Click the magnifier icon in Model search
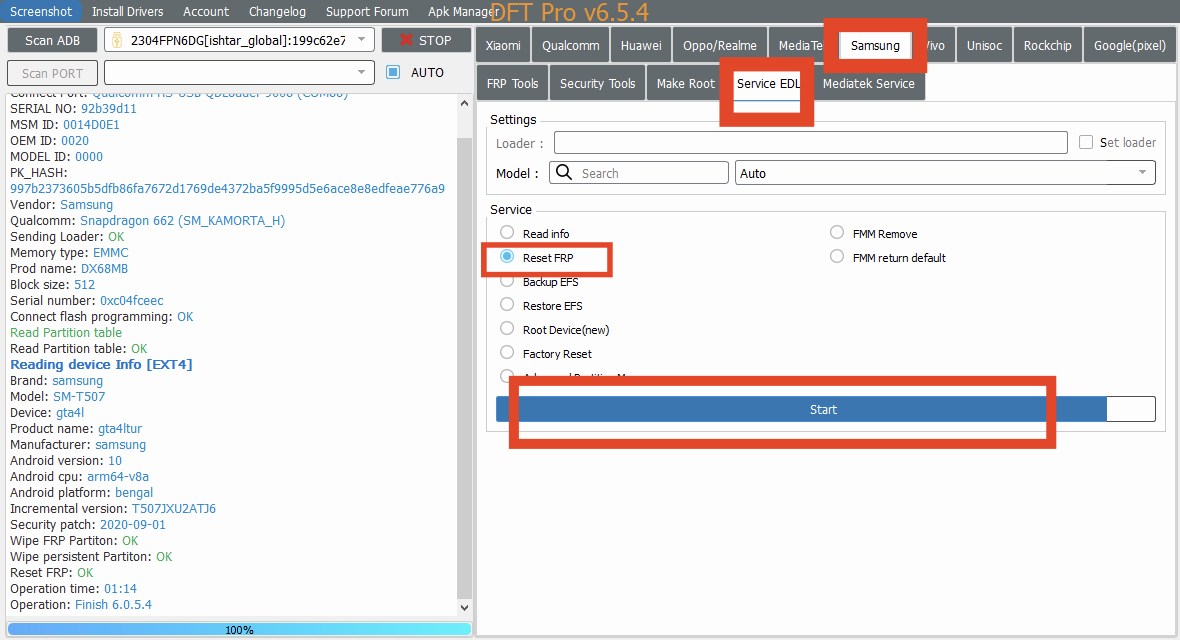 coord(564,173)
